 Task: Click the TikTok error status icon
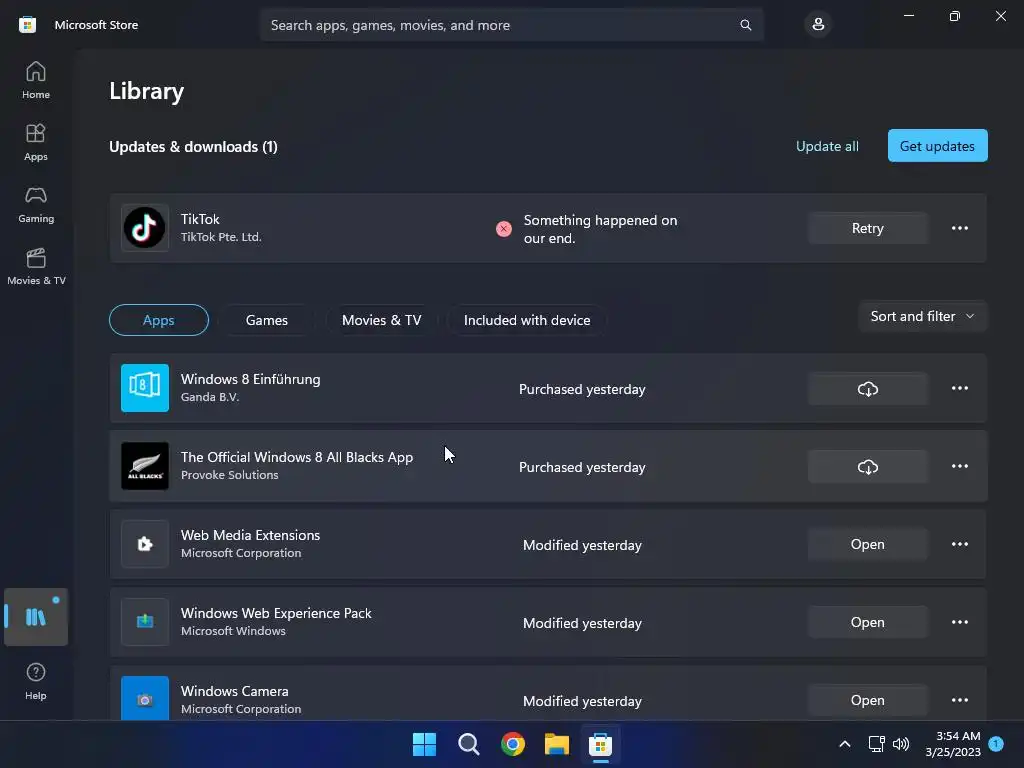click(x=504, y=229)
